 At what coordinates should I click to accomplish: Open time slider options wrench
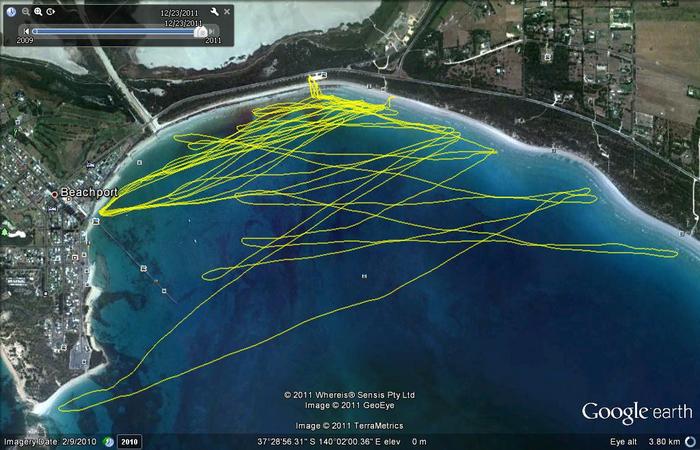pos(213,12)
